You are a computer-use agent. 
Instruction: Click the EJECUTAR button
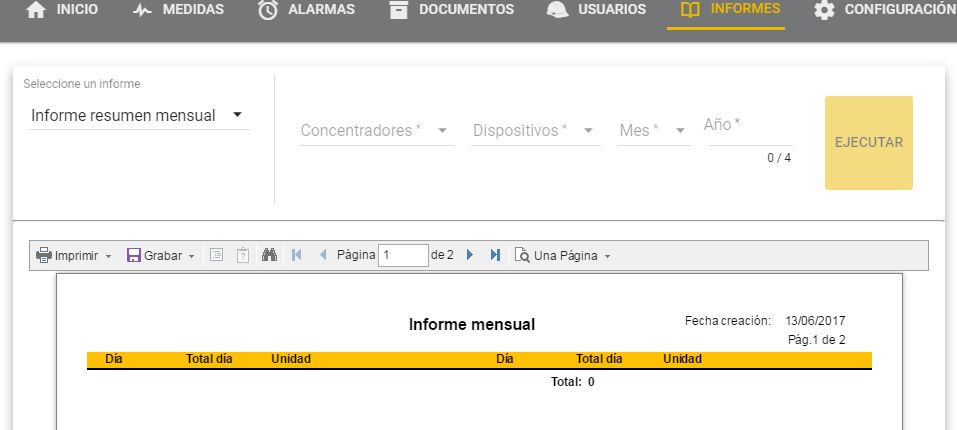coord(869,143)
